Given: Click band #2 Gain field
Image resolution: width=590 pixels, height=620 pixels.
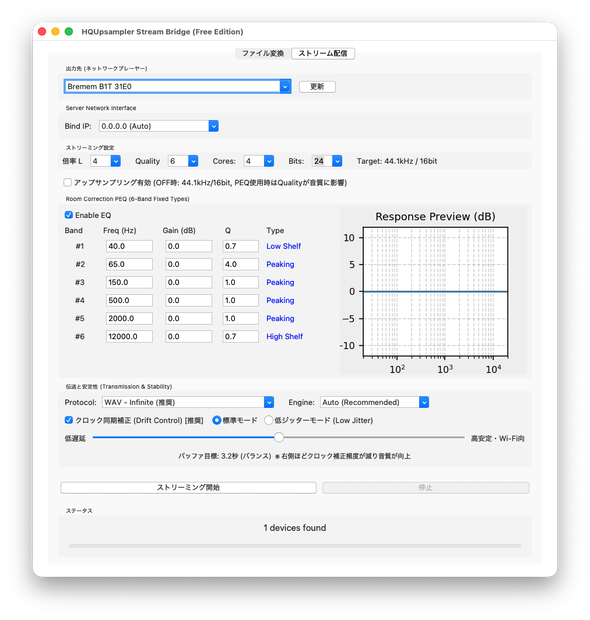Looking at the screenshot, I should [189, 264].
